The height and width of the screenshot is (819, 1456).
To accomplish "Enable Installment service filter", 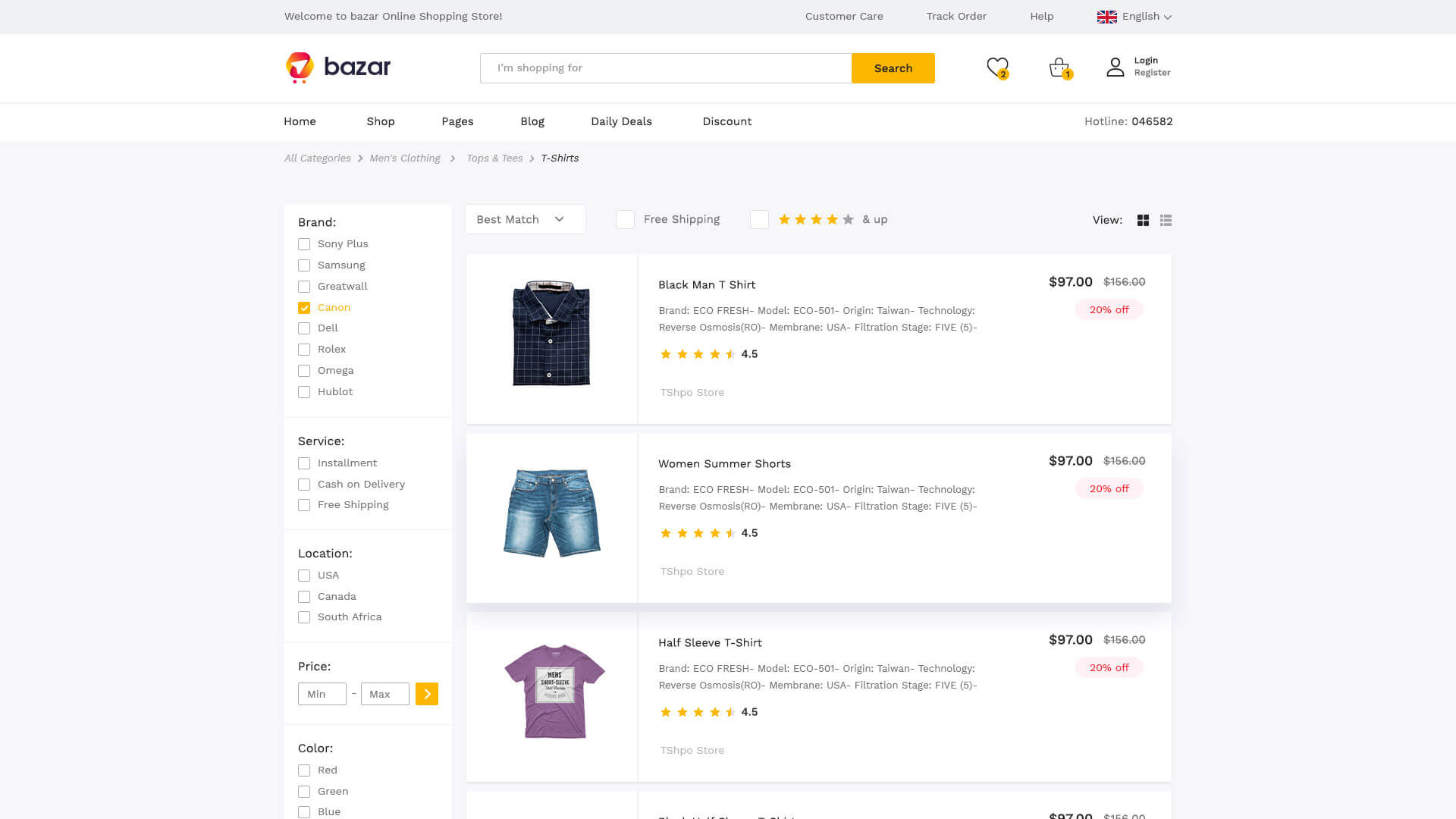I will point(304,463).
